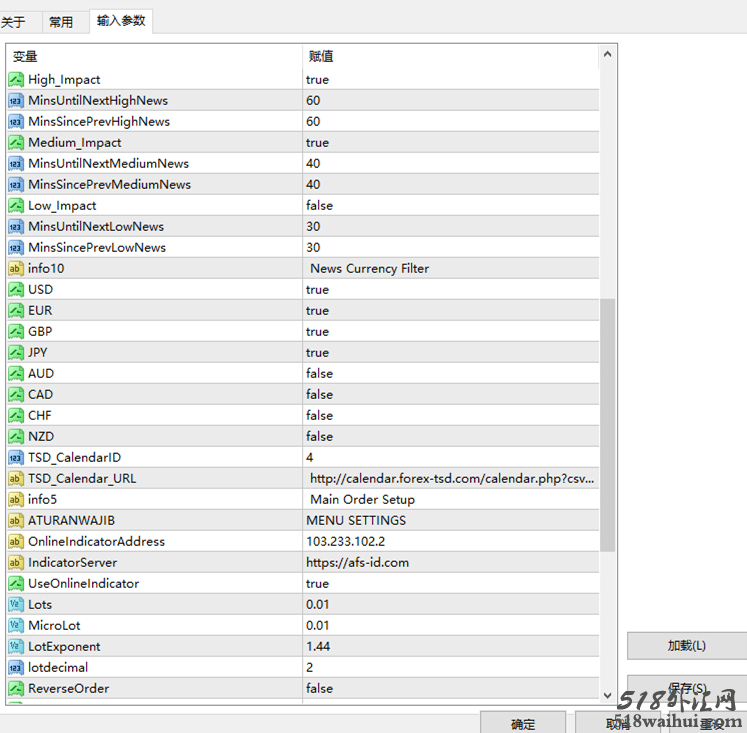
Task: Click the LotExponent double icon
Action: click(x=16, y=647)
